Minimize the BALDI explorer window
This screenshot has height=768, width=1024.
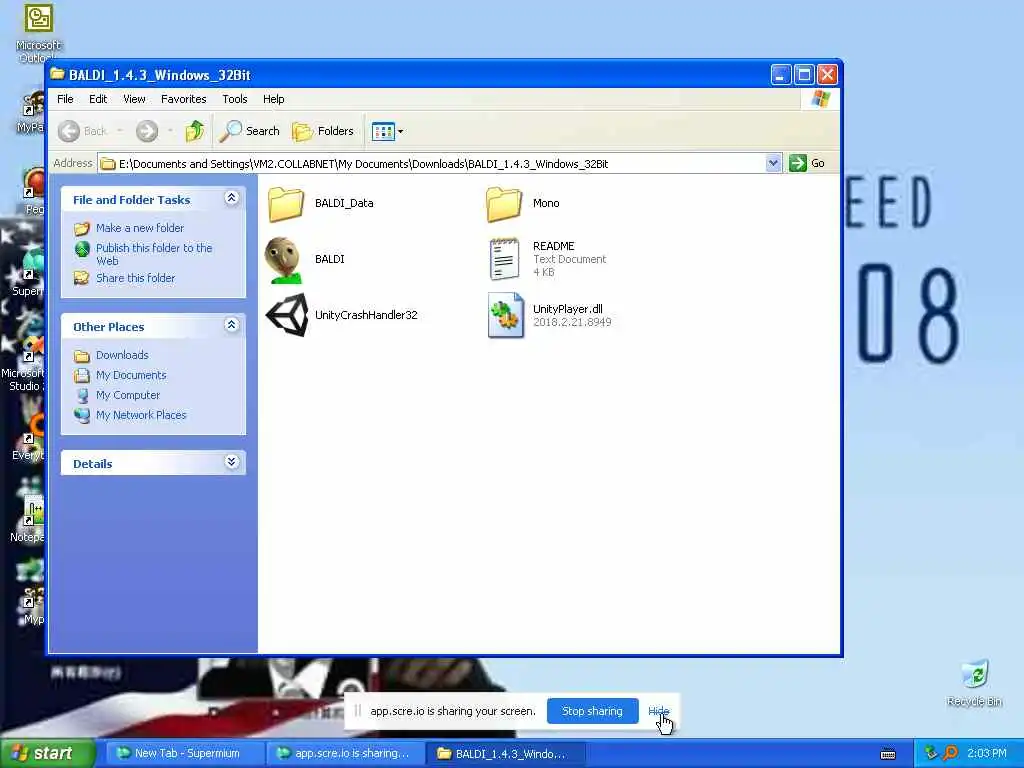(x=780, y=75)
